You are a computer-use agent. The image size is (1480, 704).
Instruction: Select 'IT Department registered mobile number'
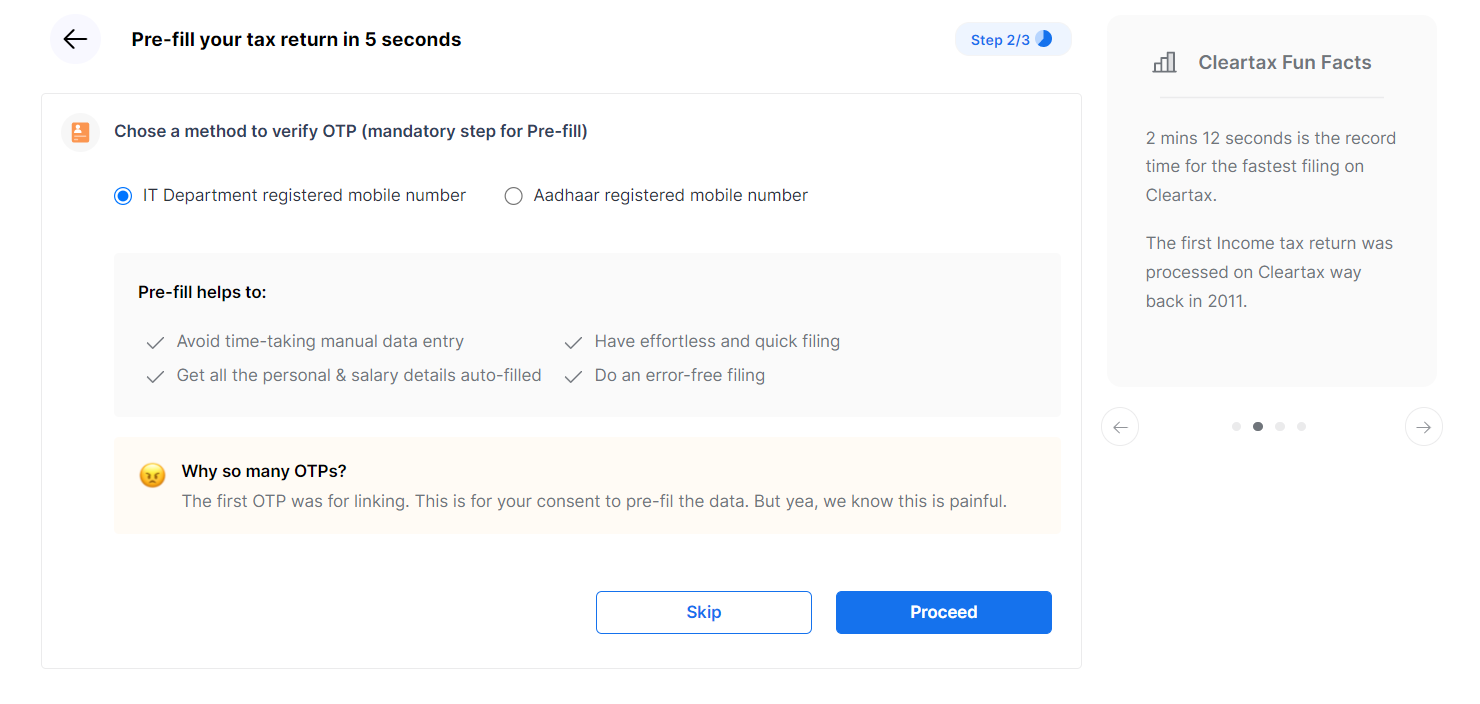point(123,195)
